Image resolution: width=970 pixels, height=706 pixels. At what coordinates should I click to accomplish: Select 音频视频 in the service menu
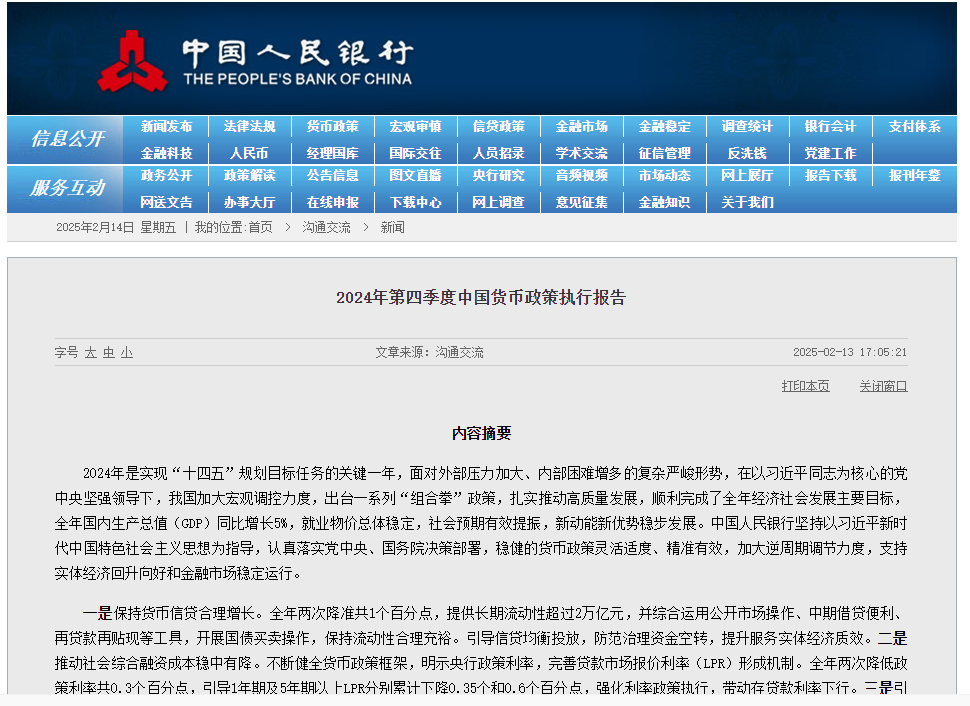click(x=581, y=176)
